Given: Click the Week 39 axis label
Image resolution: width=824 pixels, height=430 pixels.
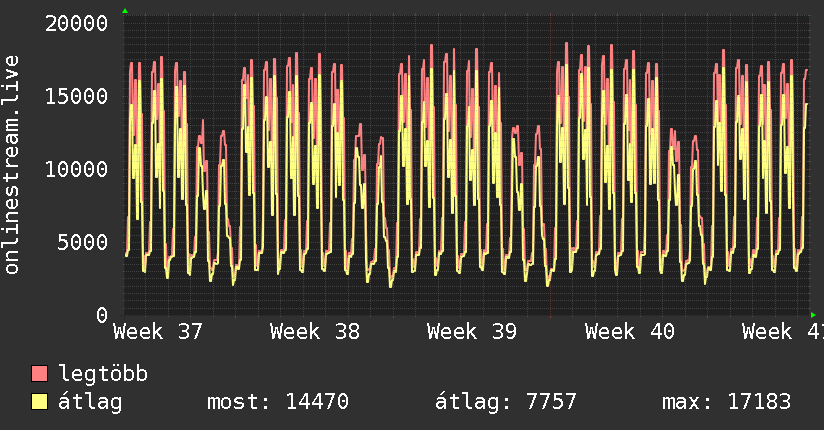Looking at the screenshot, I should click(x=472, y=332).
